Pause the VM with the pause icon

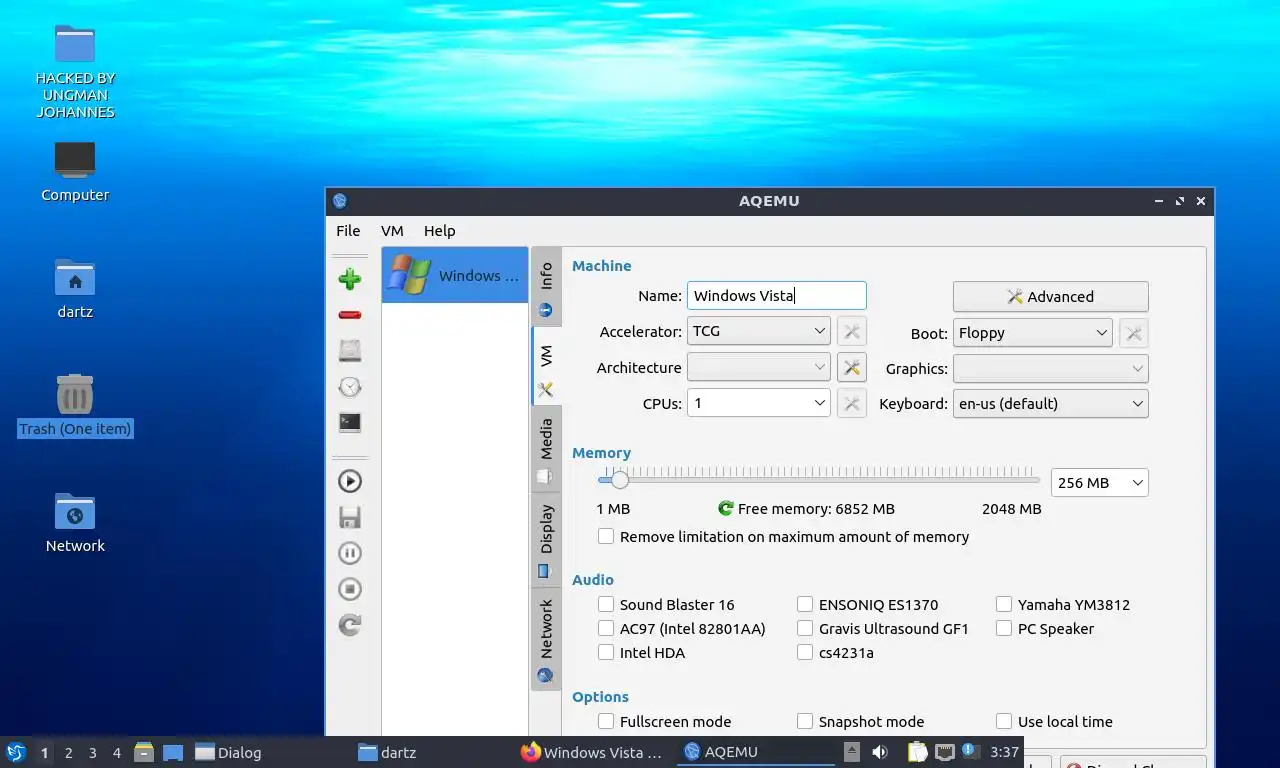349,553
